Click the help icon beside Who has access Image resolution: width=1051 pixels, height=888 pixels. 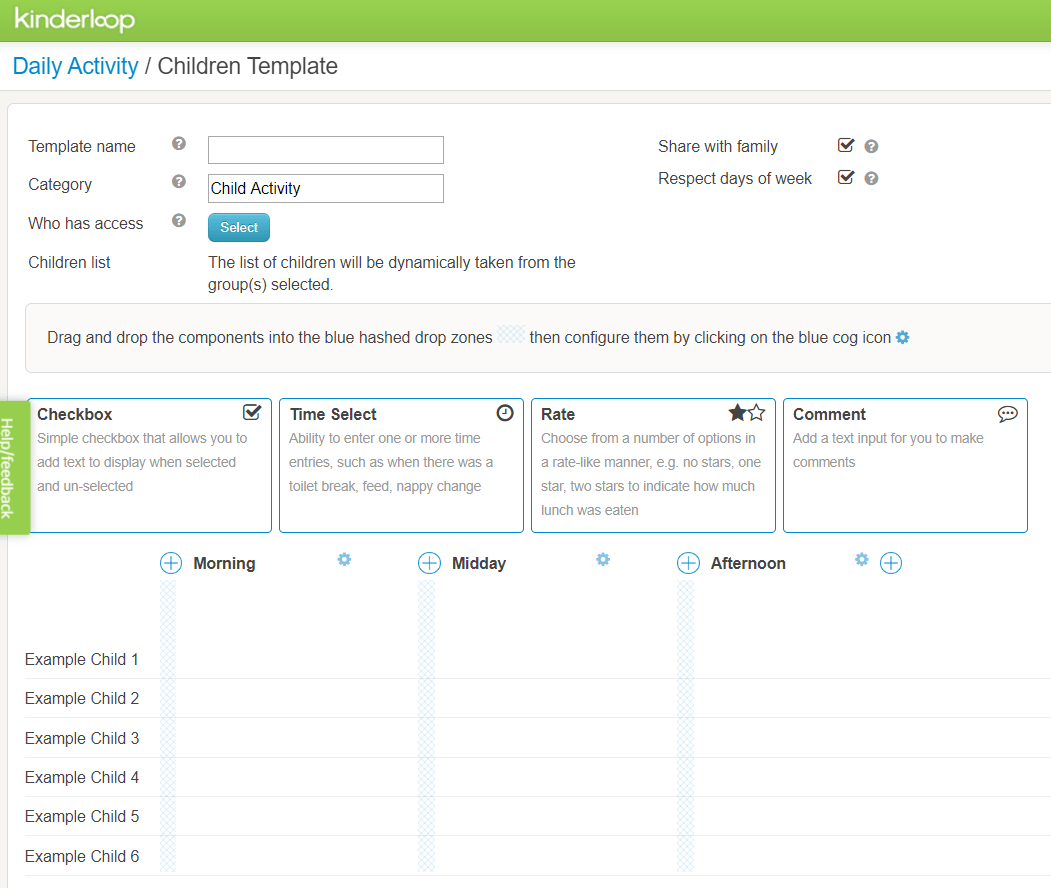(178, 220)
